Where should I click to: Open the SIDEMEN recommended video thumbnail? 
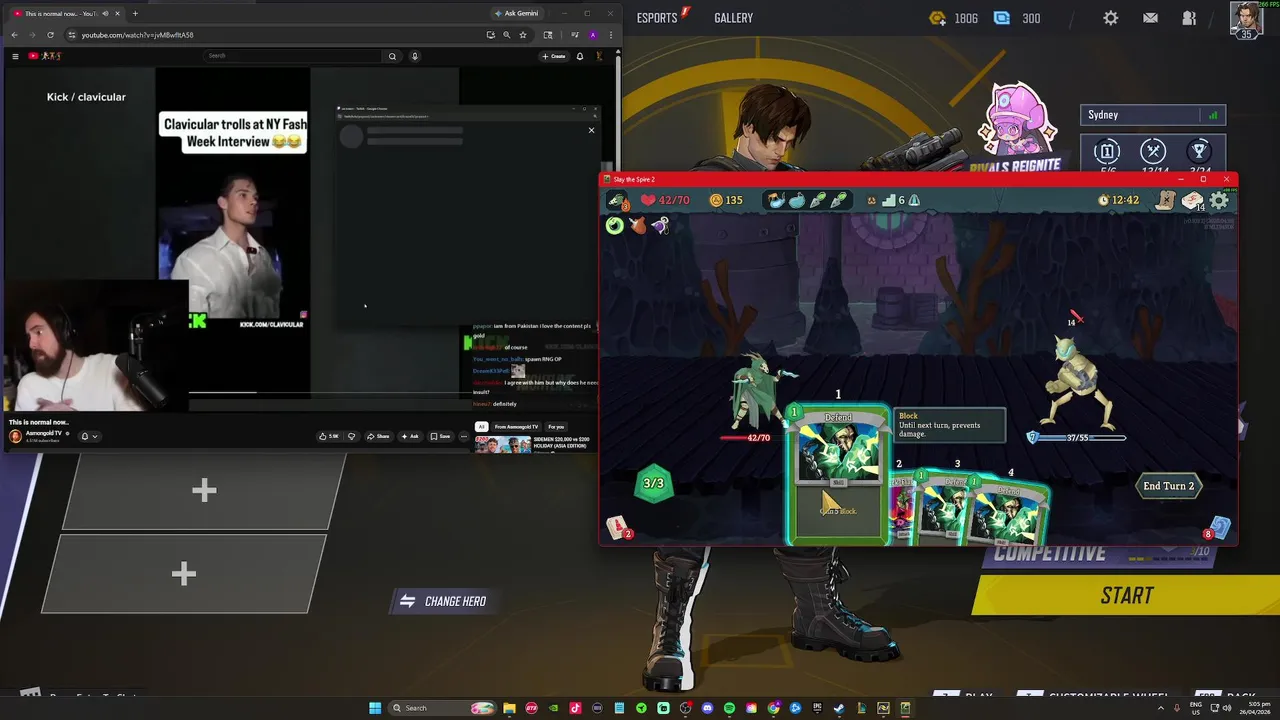[502, 444]
